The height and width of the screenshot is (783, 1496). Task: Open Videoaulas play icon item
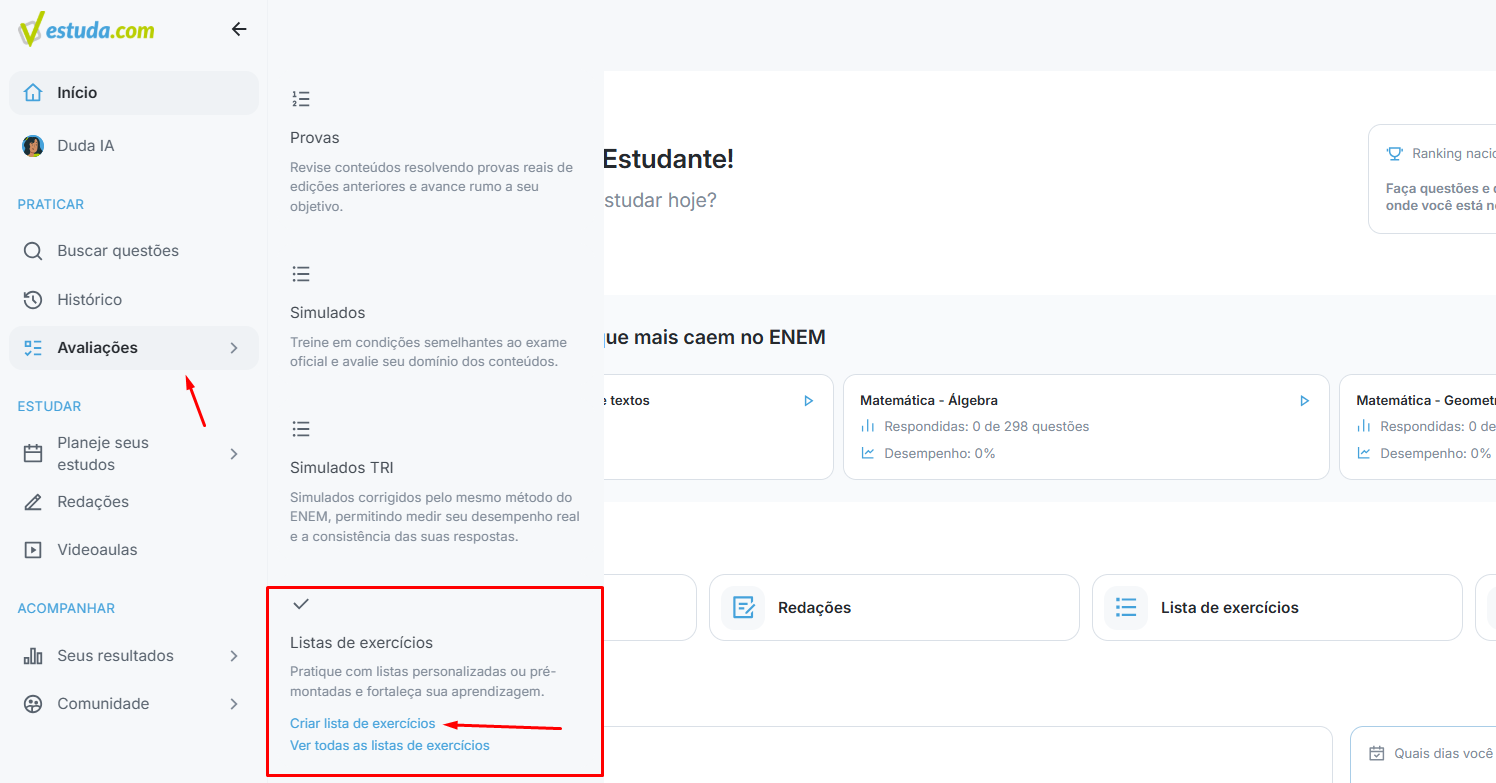coord(134,550)
